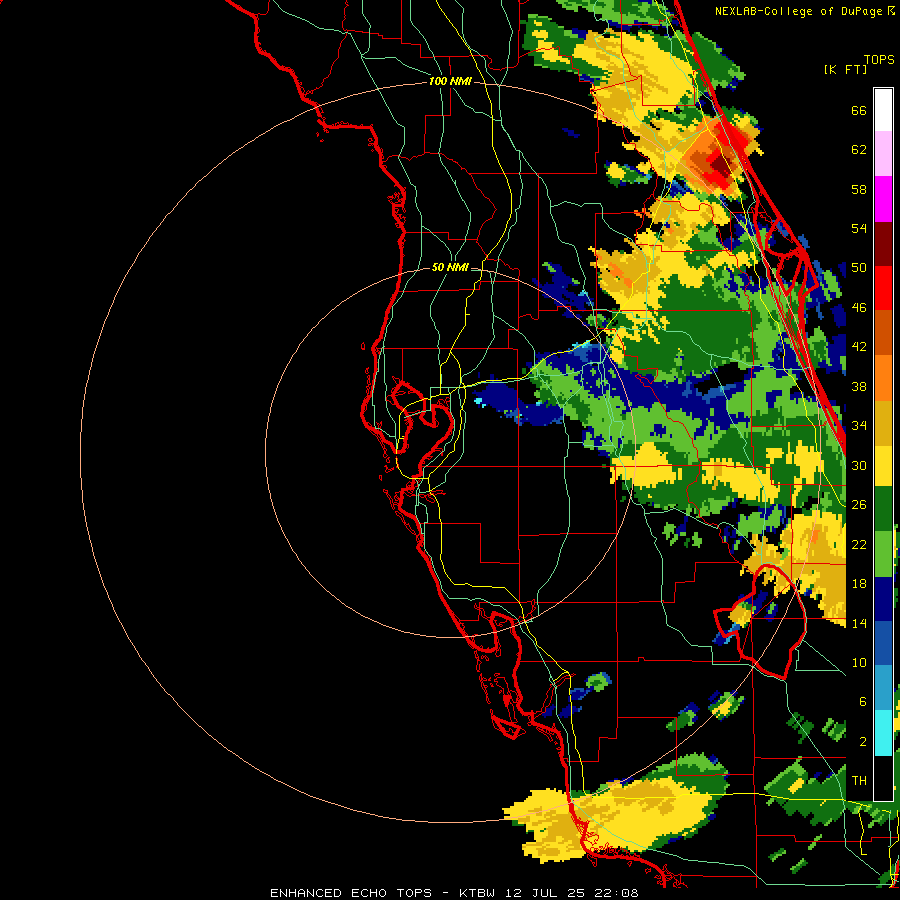This screenshot has width=900, height=900.
Task: Pick the navy blue legend swatch
Action: point(883,599)
